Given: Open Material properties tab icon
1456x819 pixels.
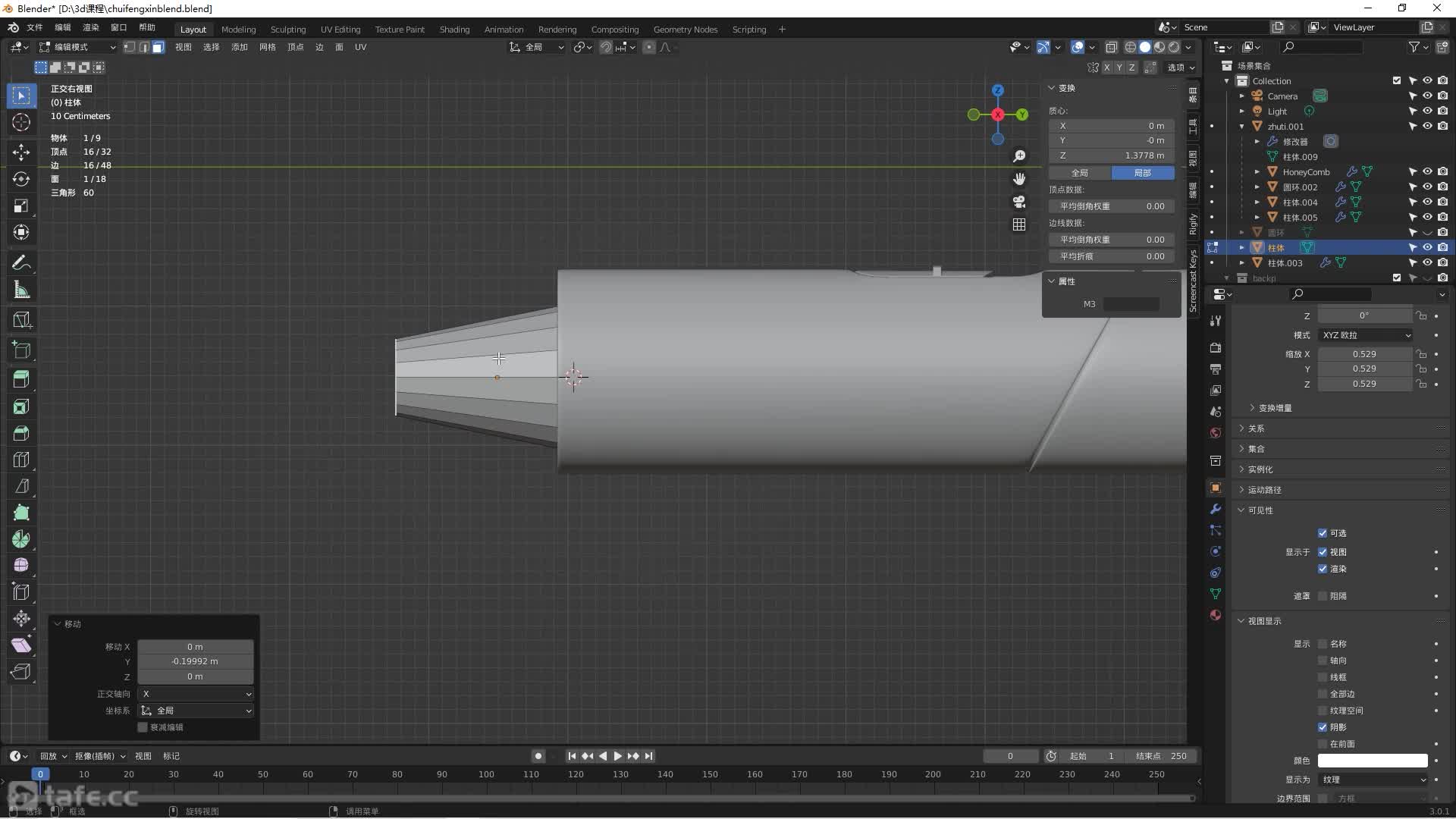Looking at the screenshot, I should pos(1216,615).
